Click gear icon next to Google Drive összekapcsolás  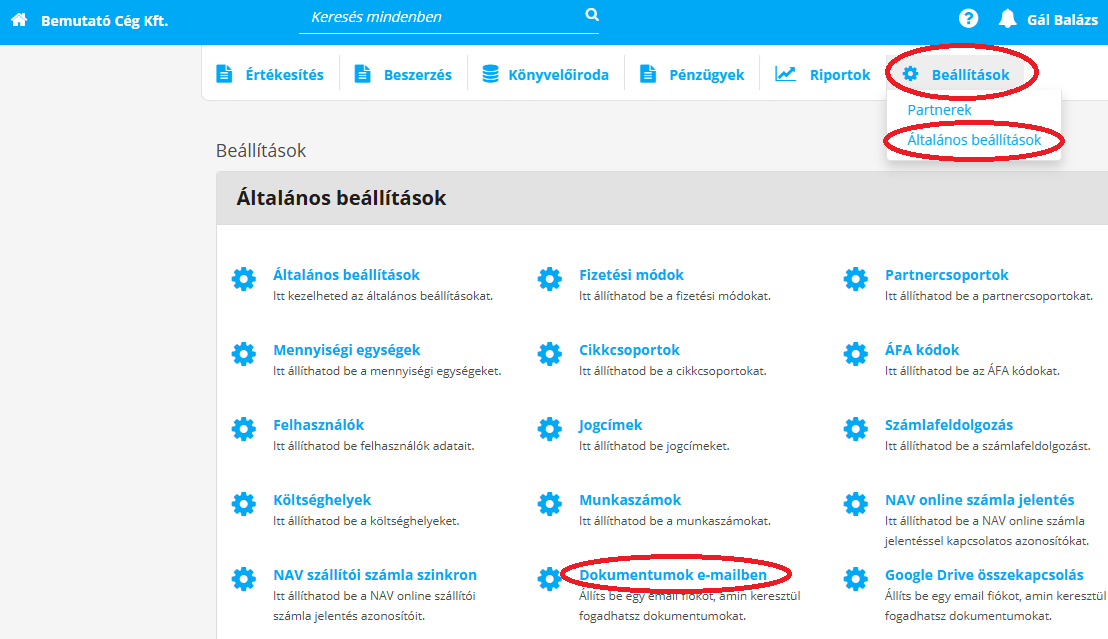[856, 579]
